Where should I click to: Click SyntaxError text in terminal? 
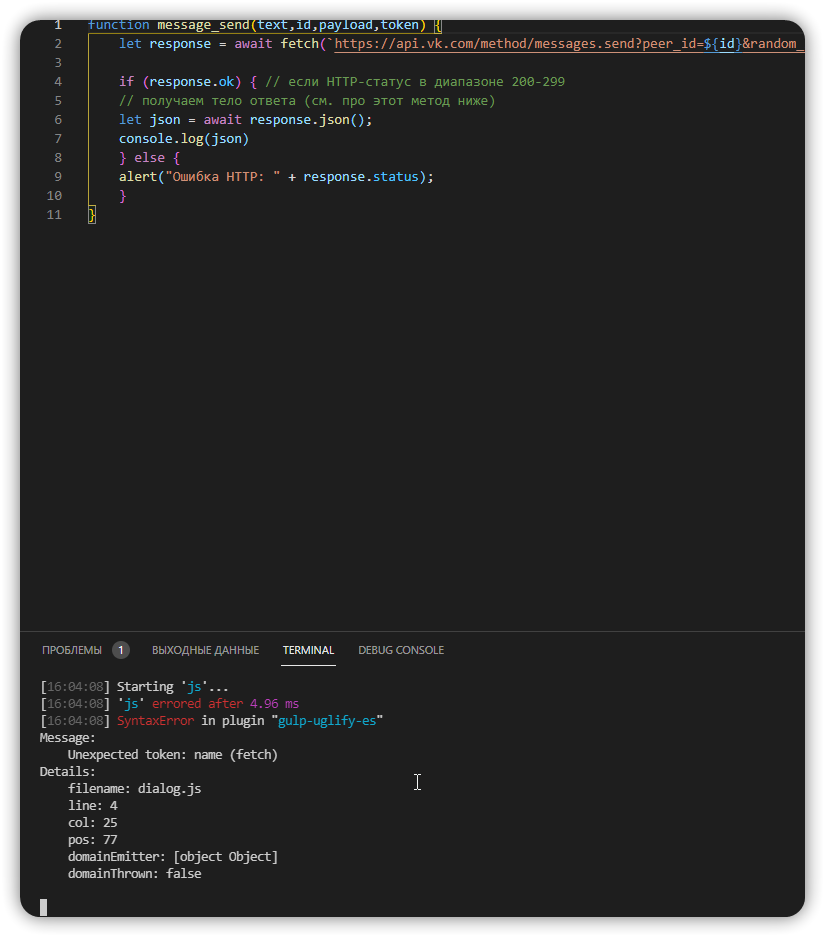pos(155,721)
